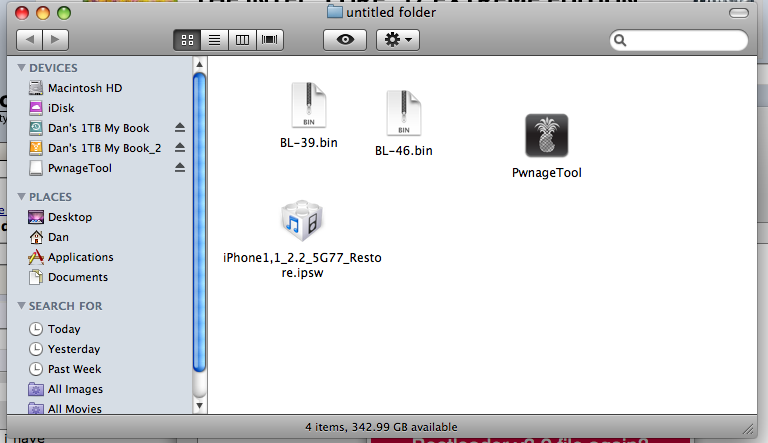
Task: Open the Action gear dropdown menu
Action: click(x=398, y=40)
